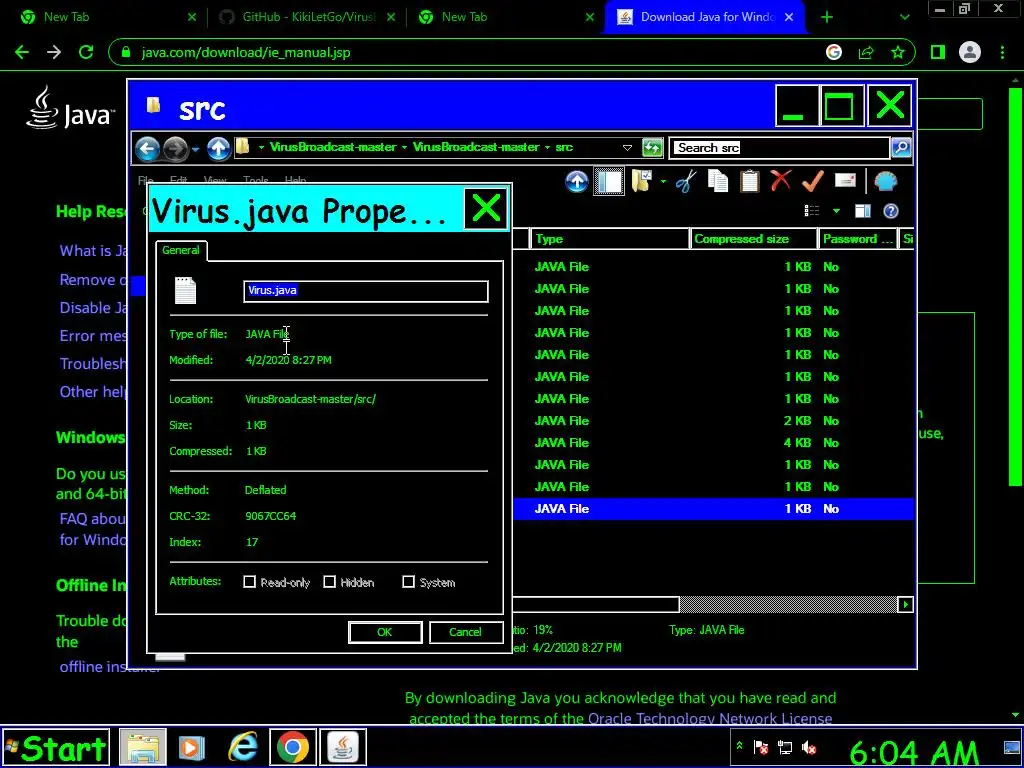This screenshot has width=1024, height=768.
Task: Click the Properties checkmark toolbar icon
Action: click(812, 182)
